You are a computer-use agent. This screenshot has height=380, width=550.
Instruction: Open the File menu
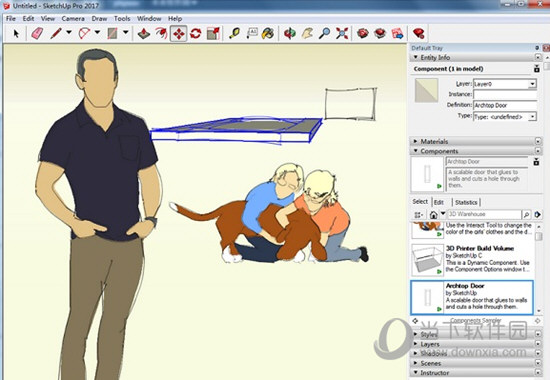11,19
